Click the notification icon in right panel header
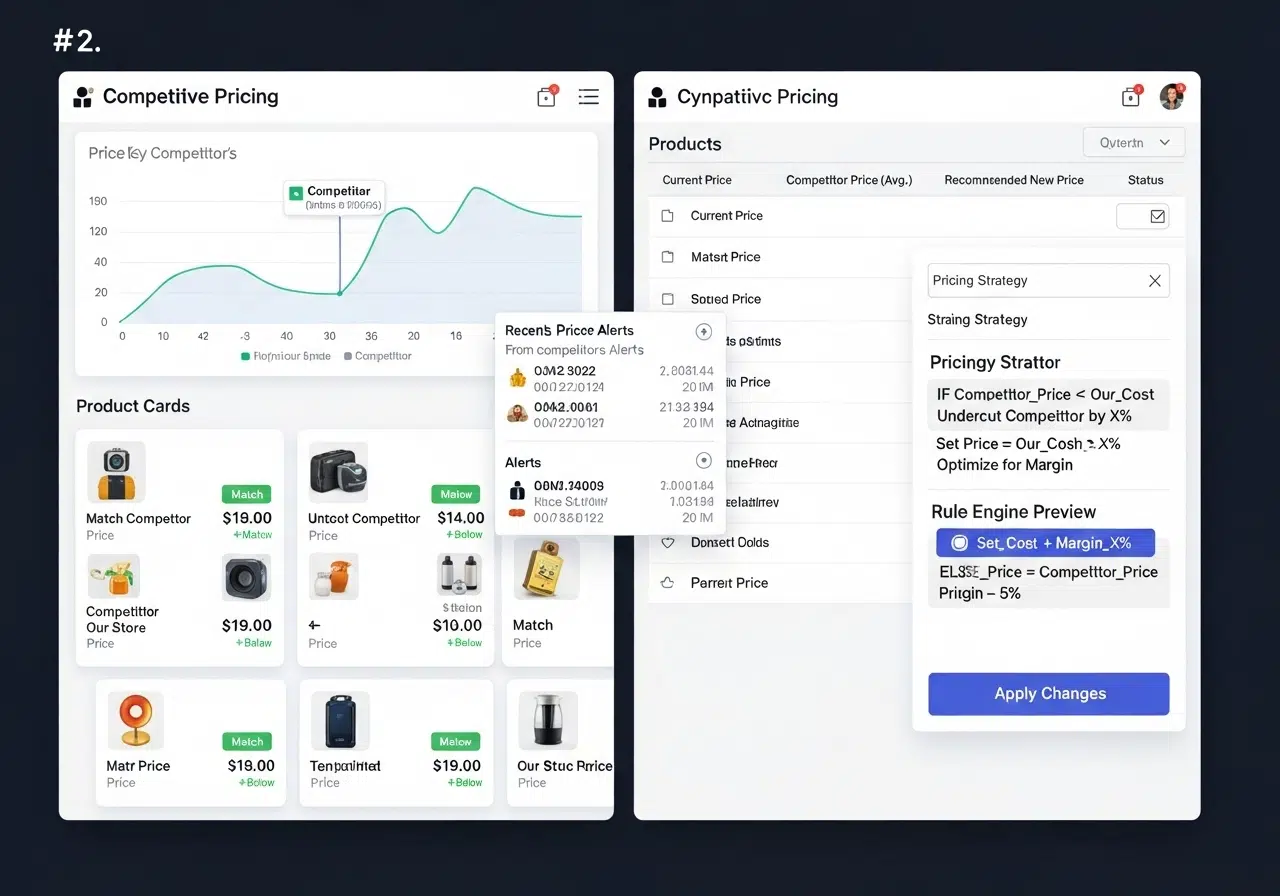This screenshot has height=896, width=1280. 1130,97
